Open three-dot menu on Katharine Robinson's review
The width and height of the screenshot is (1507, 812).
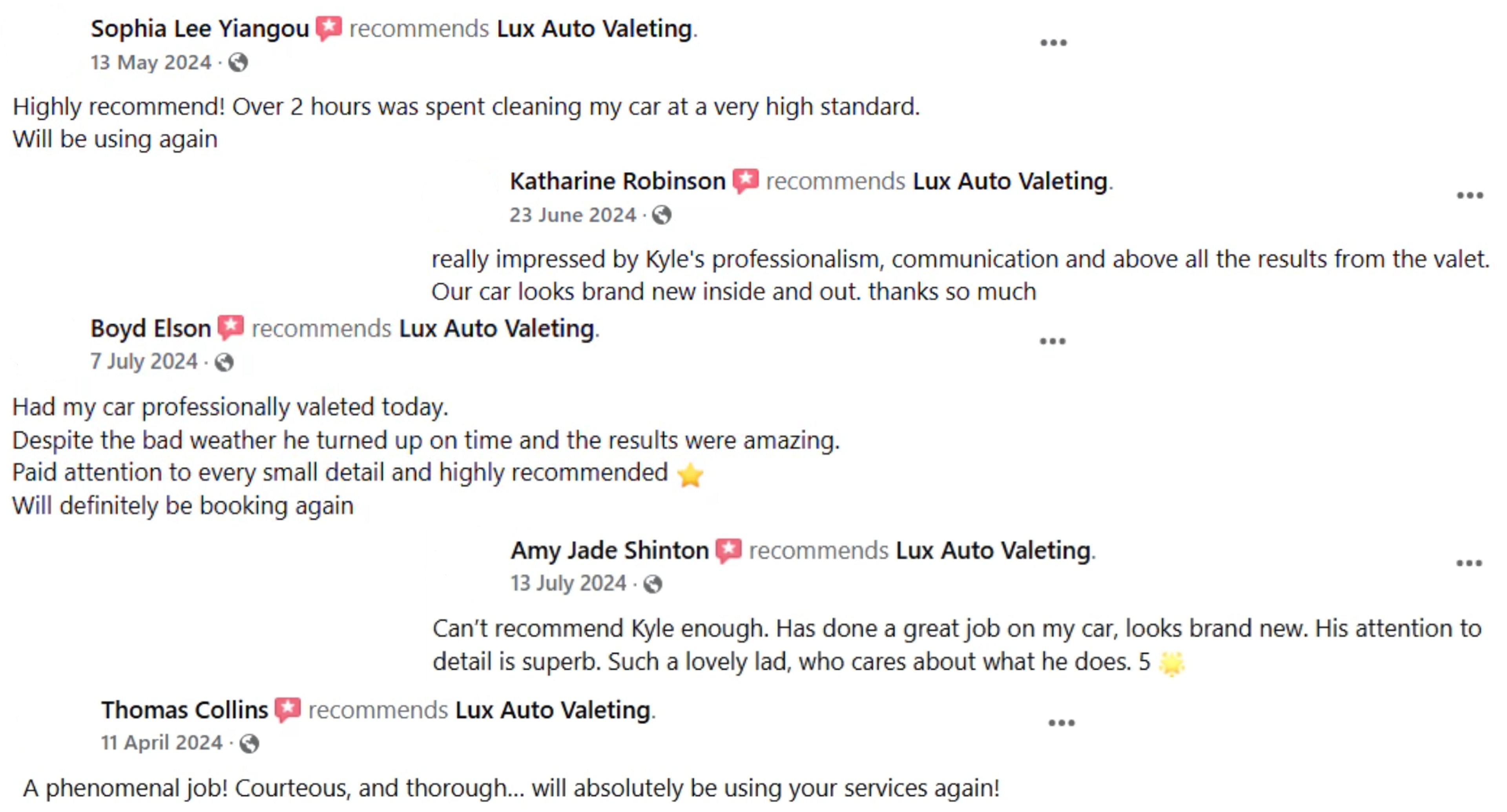[1470, 195]
